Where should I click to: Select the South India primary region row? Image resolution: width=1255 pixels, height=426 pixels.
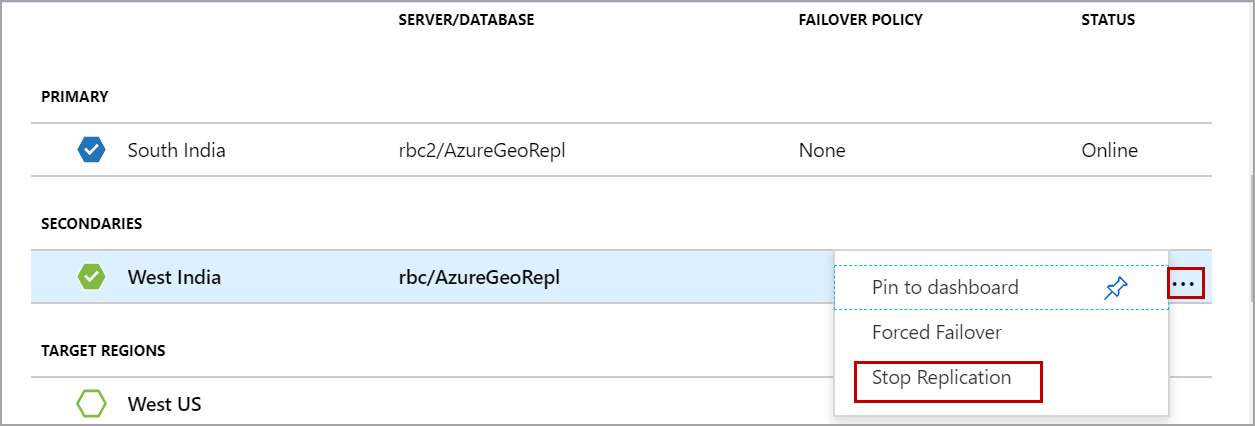click(176, 151)
